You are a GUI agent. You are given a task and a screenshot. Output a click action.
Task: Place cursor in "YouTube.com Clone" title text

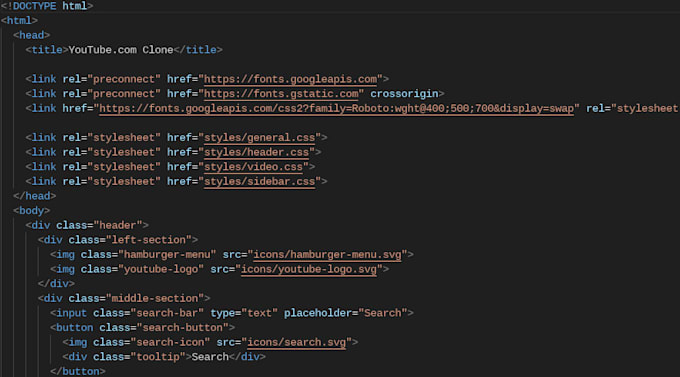[x=121, y=50]
